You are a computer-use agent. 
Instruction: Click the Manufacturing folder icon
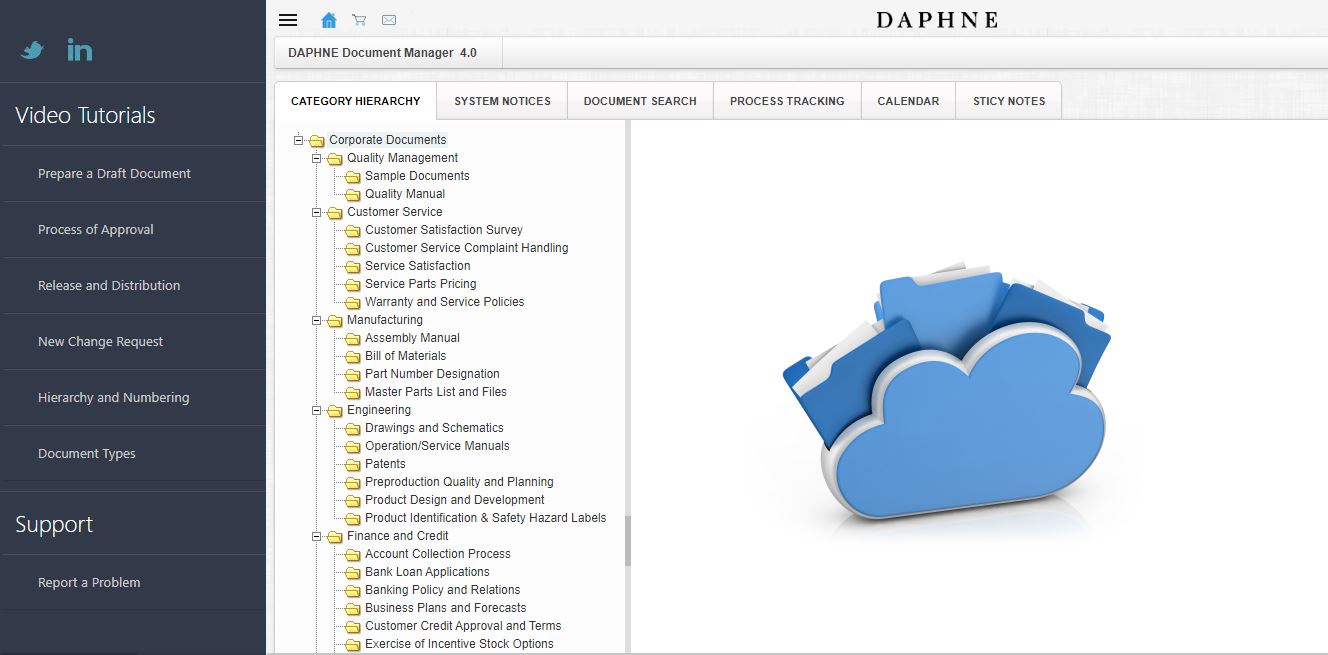[335, 321]
